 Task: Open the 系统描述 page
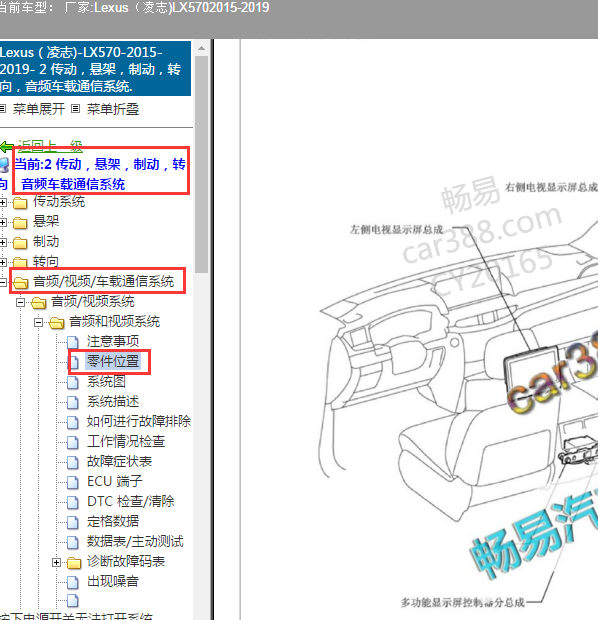pyautogui.click(x=113, y=401)
